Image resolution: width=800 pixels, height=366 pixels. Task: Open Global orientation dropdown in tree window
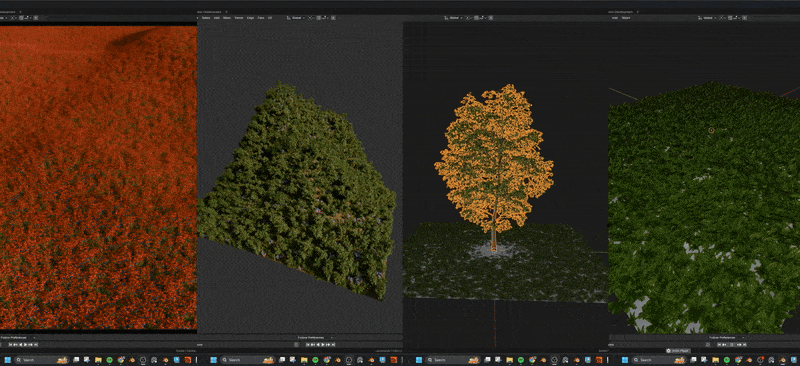pos(454,17)
